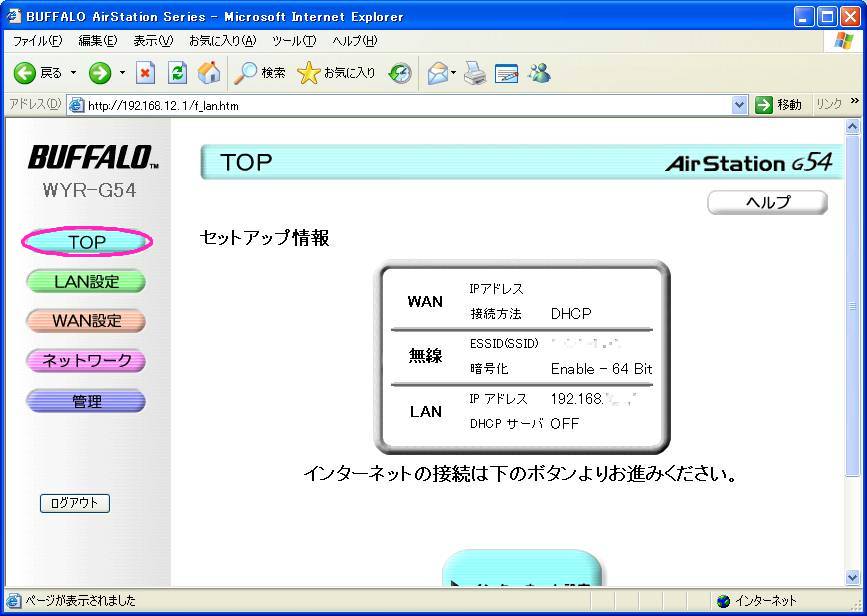The image size is (867, 616).
Task: Click the Messenger toolbar icon
Action: [x=540, y=73]
